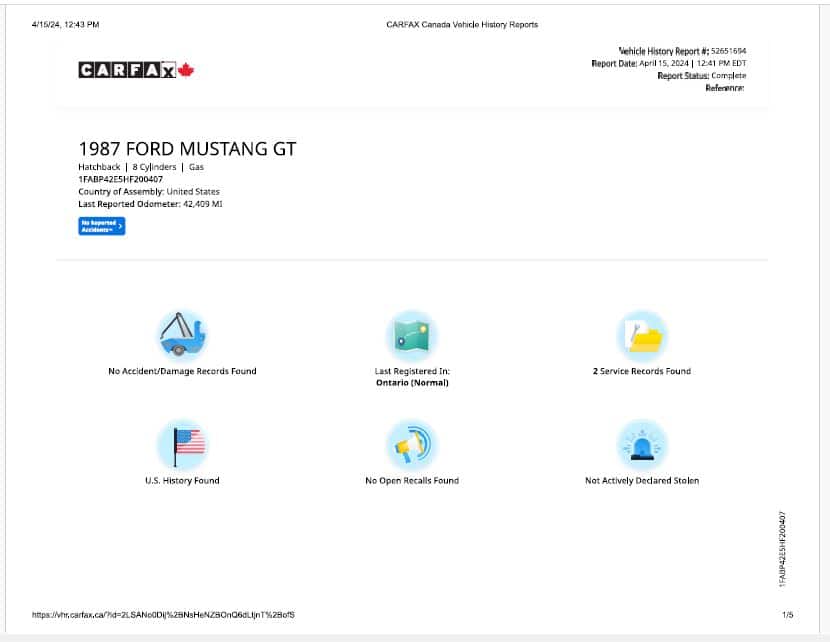
Task: Click Hatchback 8 Cylinders Gas line
Action: click(141, 167)
